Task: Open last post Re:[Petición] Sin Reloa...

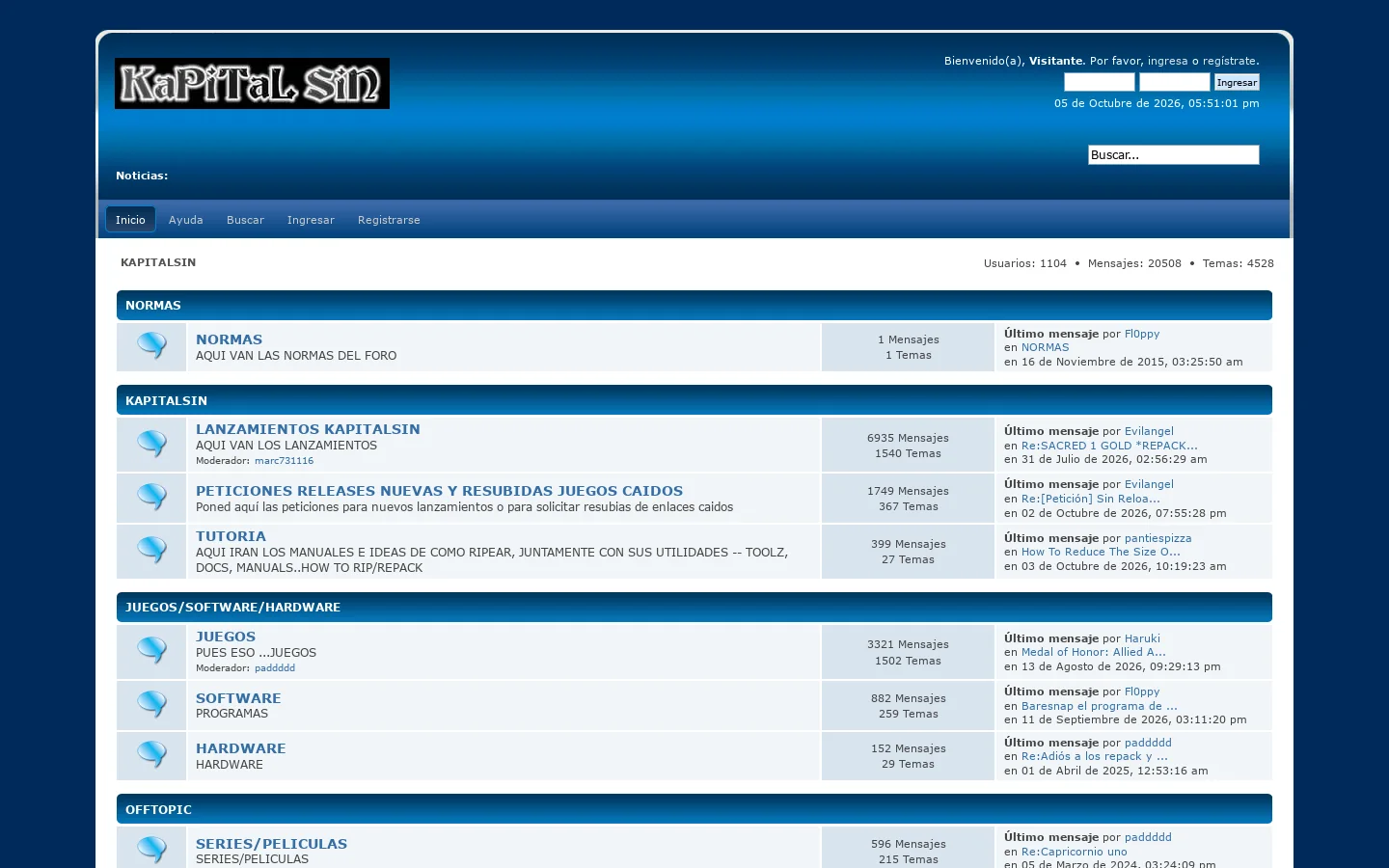Action: point(1091,499)
